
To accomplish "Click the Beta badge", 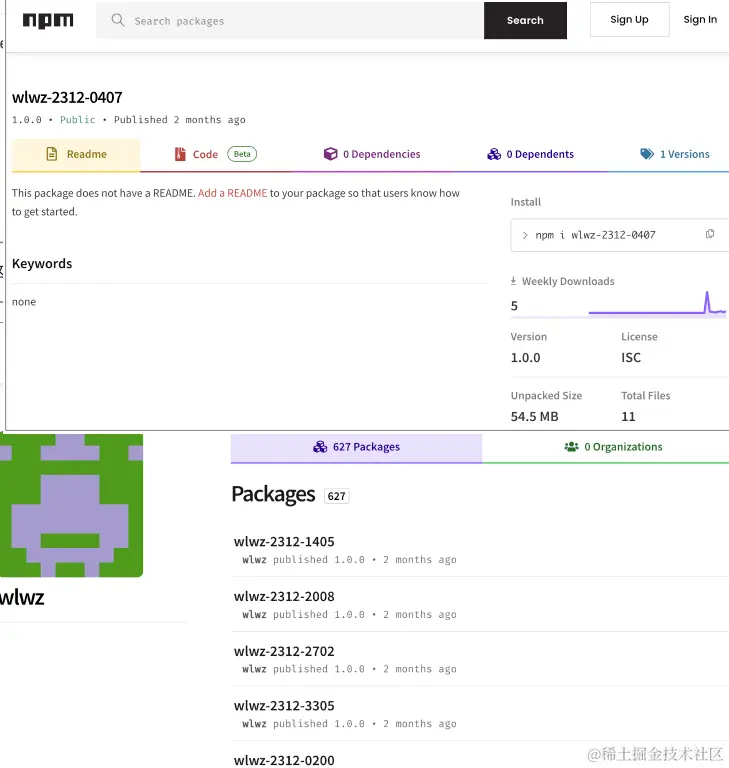I will click(242, 154).
